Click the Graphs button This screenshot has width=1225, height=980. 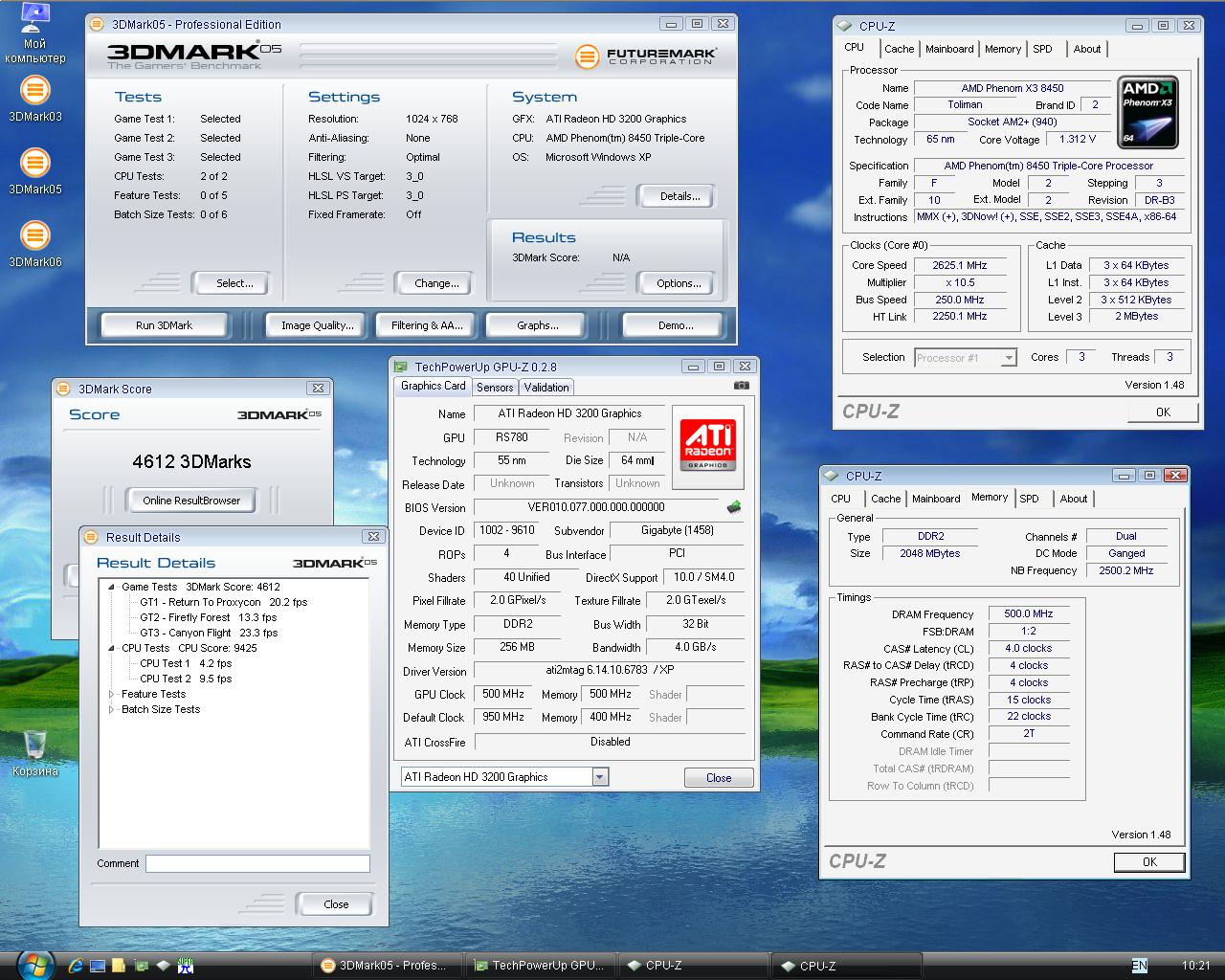[x=538, y=325]
